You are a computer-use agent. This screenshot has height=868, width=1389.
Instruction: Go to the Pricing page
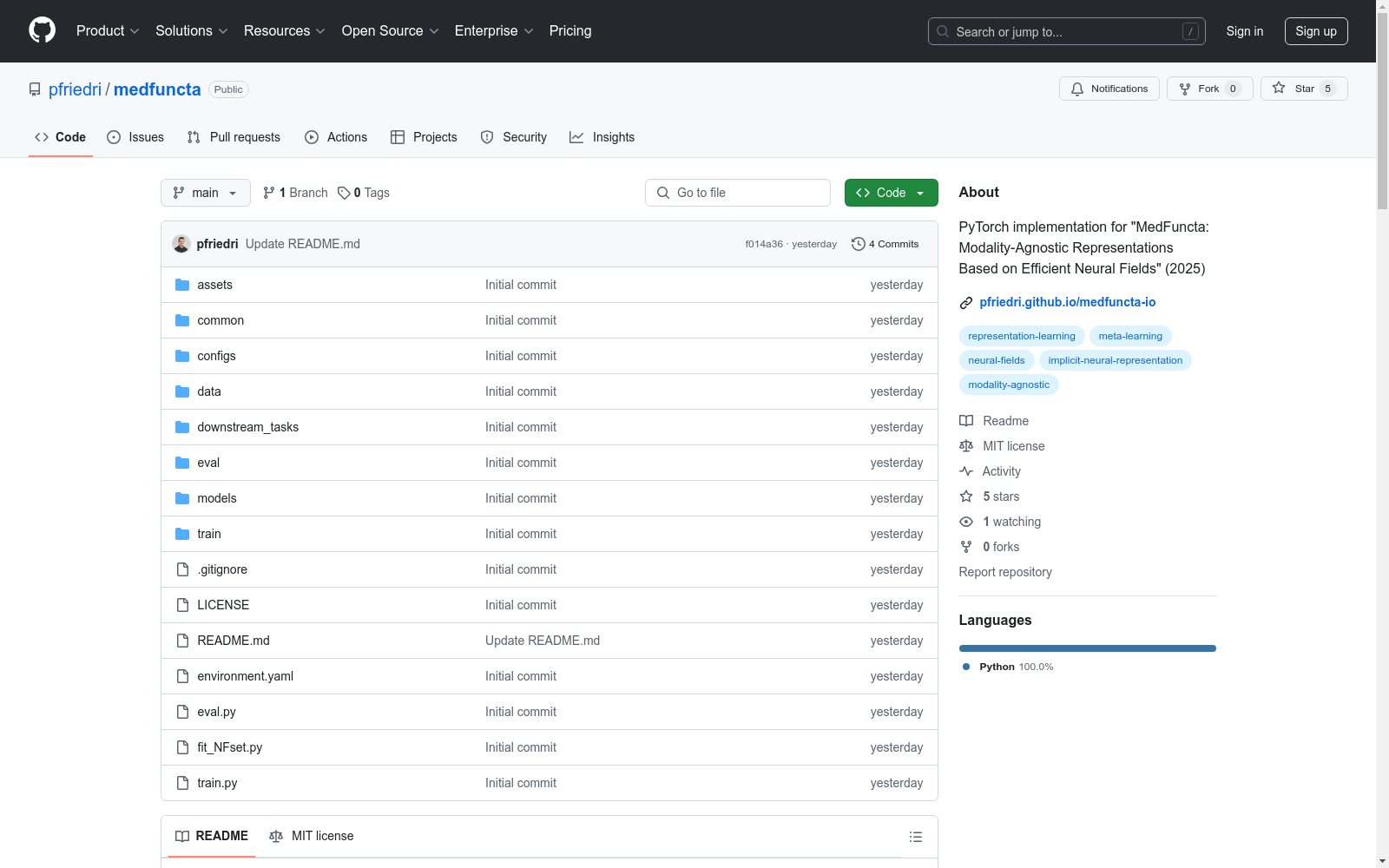coord(570,30)
